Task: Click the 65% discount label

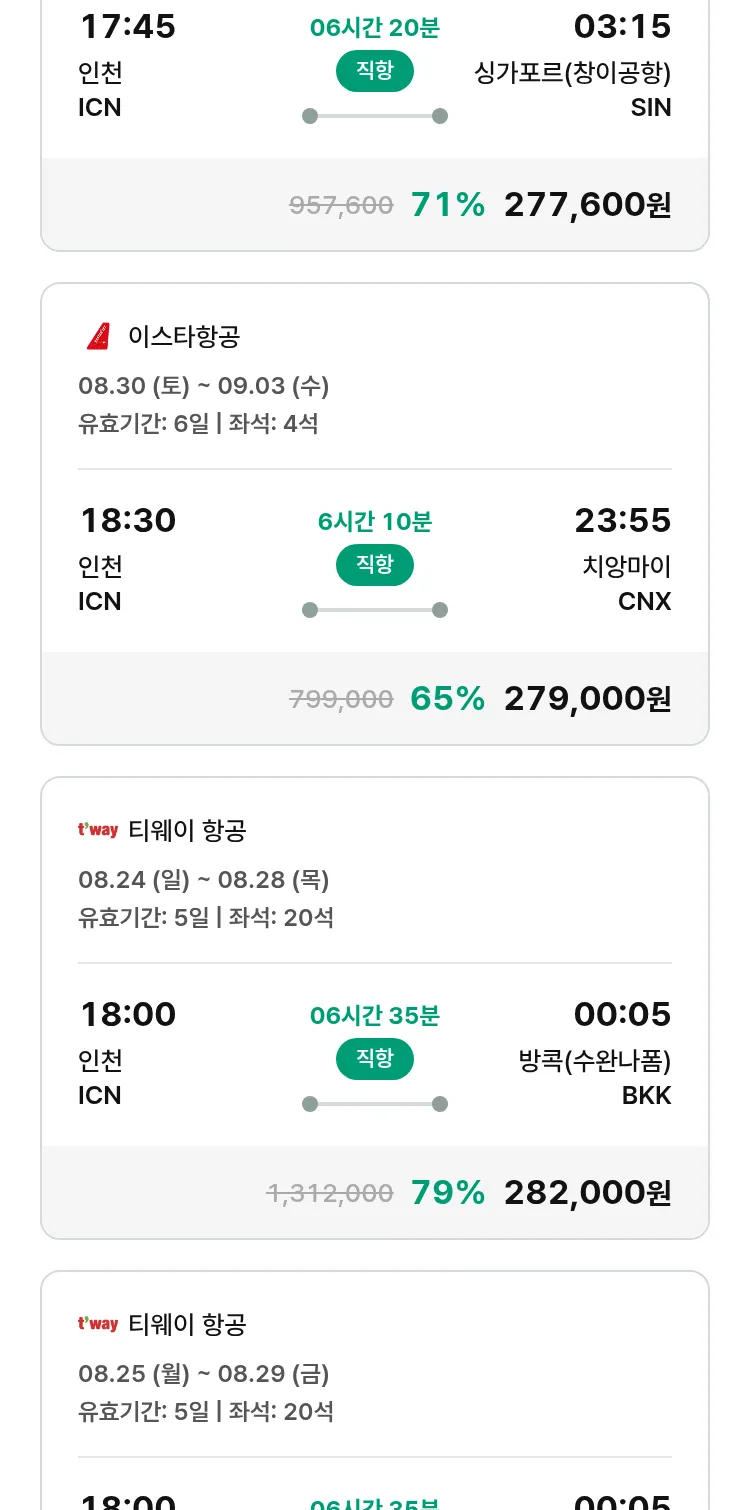Action: pyautogui.click(x=447, y=699)
